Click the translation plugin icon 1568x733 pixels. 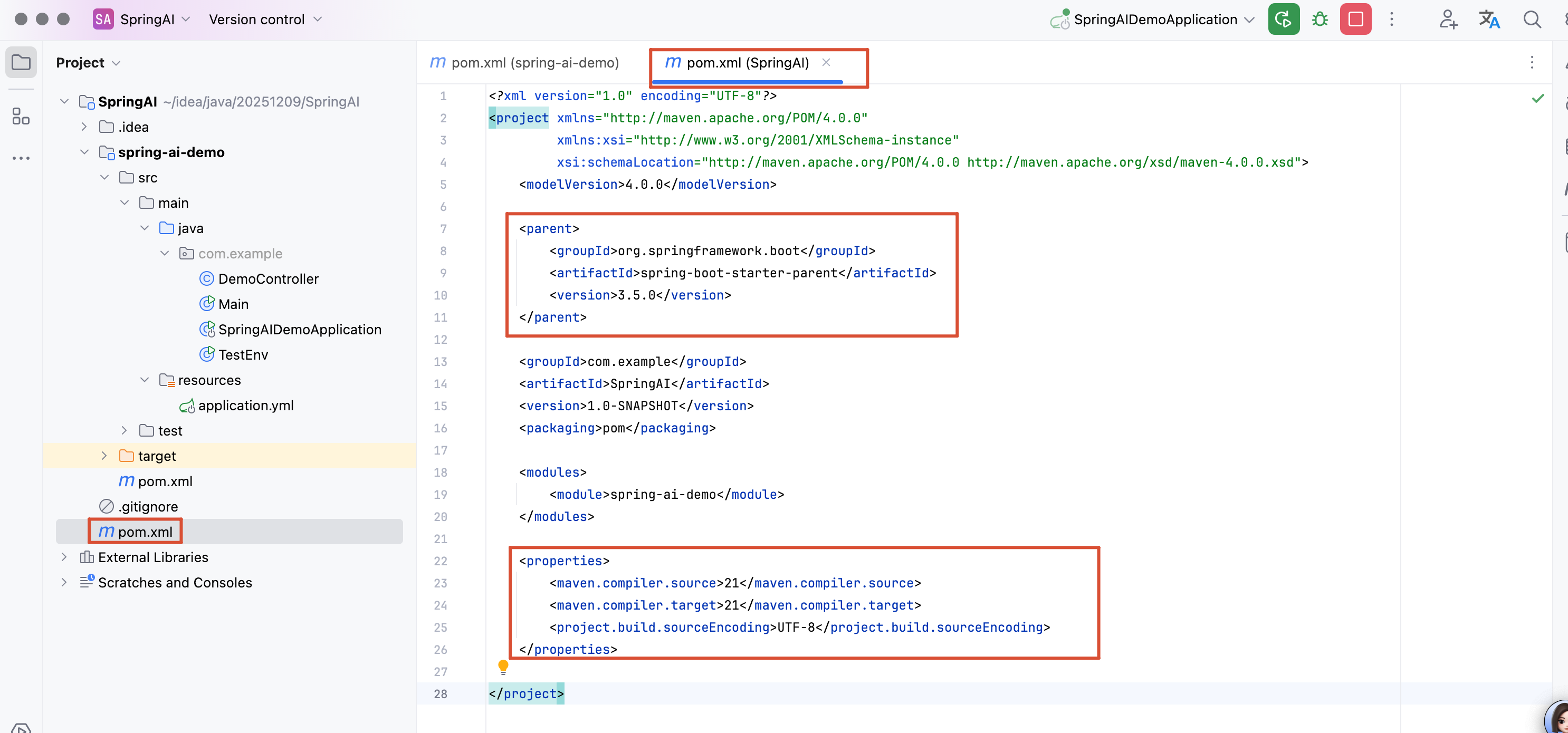point(1489,20)
